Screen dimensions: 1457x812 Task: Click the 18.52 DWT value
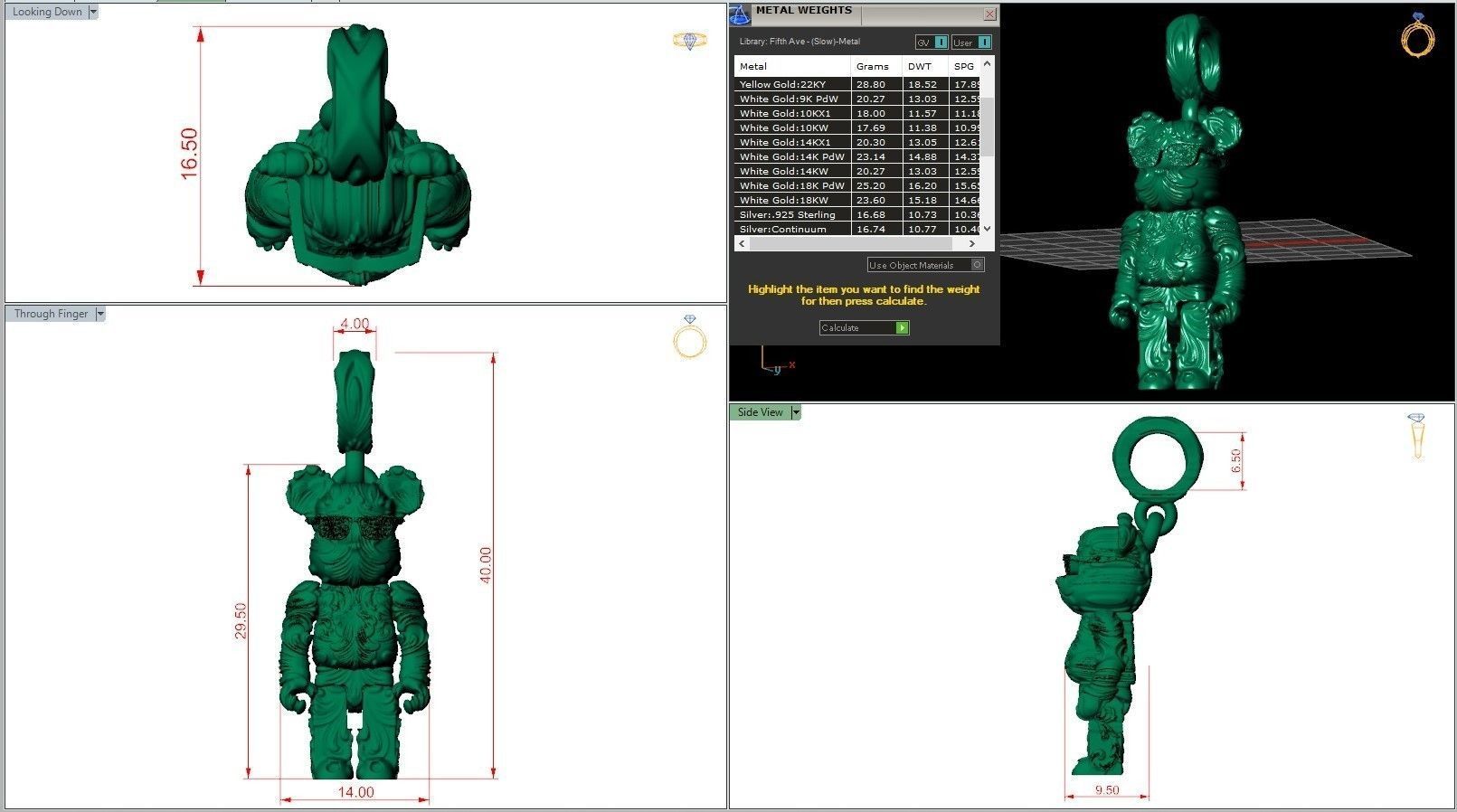(x=922, y=84)
